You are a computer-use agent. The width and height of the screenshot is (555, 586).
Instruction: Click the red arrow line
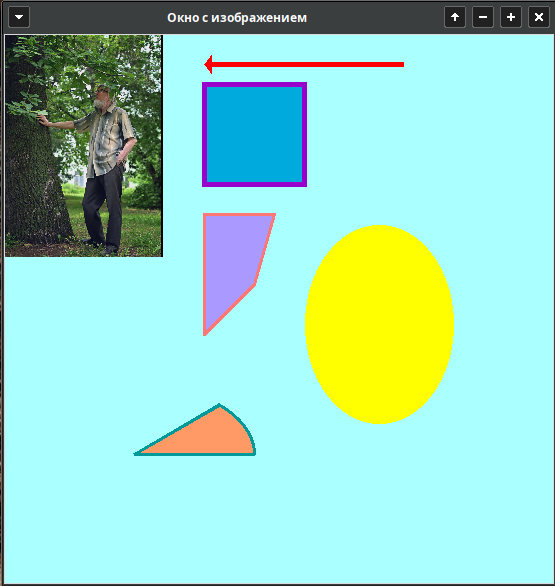pos(304,65)
